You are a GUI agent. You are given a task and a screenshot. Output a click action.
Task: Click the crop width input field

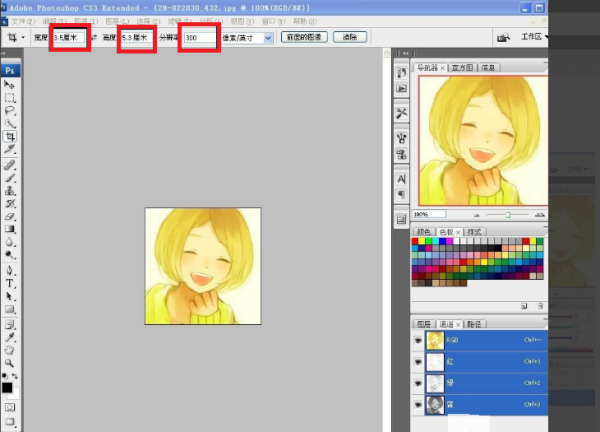click(x=69, y=37)
